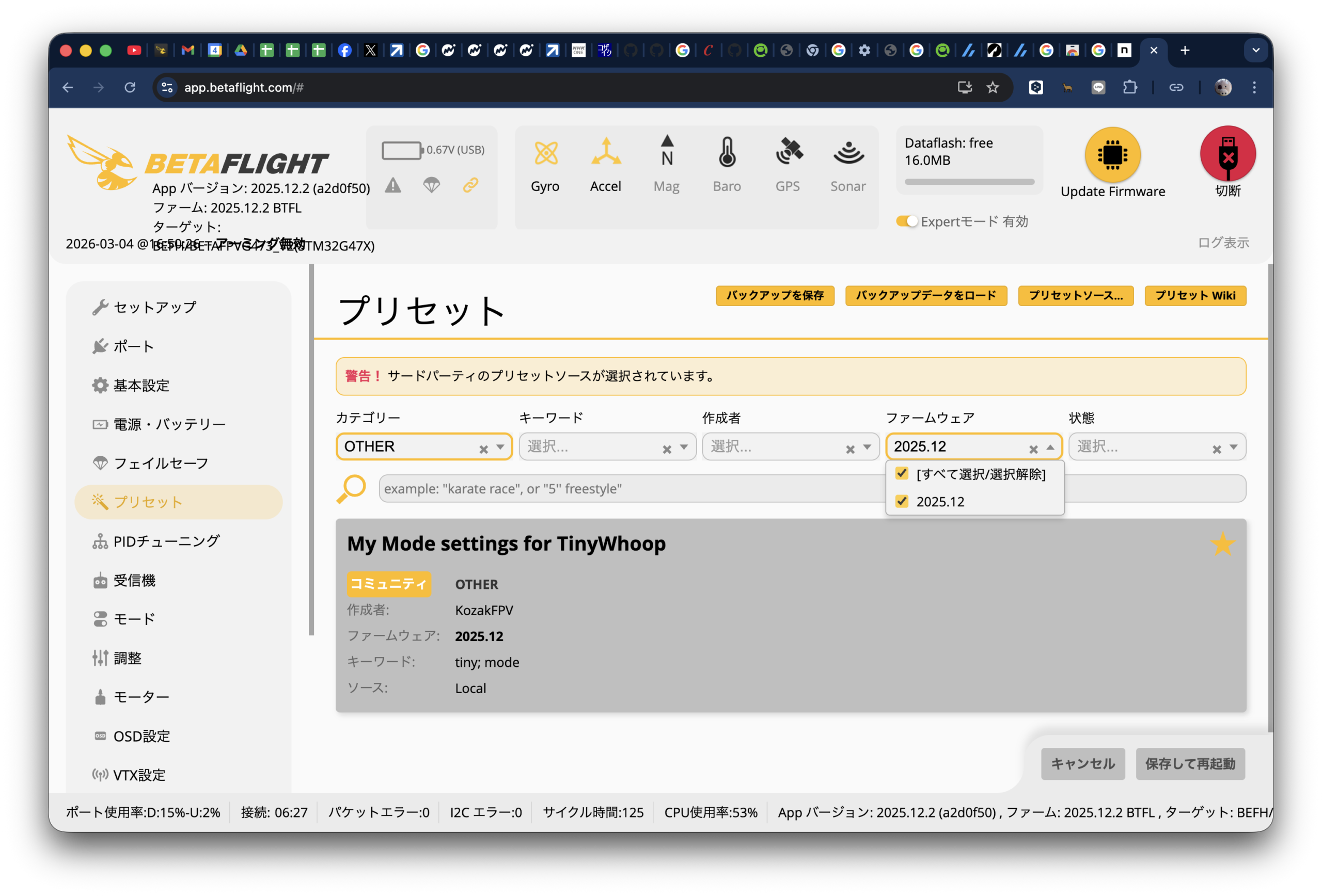Toggle the select all/deselect all checkbox
Screen dimensions: 1322x896
coord(902,474)
